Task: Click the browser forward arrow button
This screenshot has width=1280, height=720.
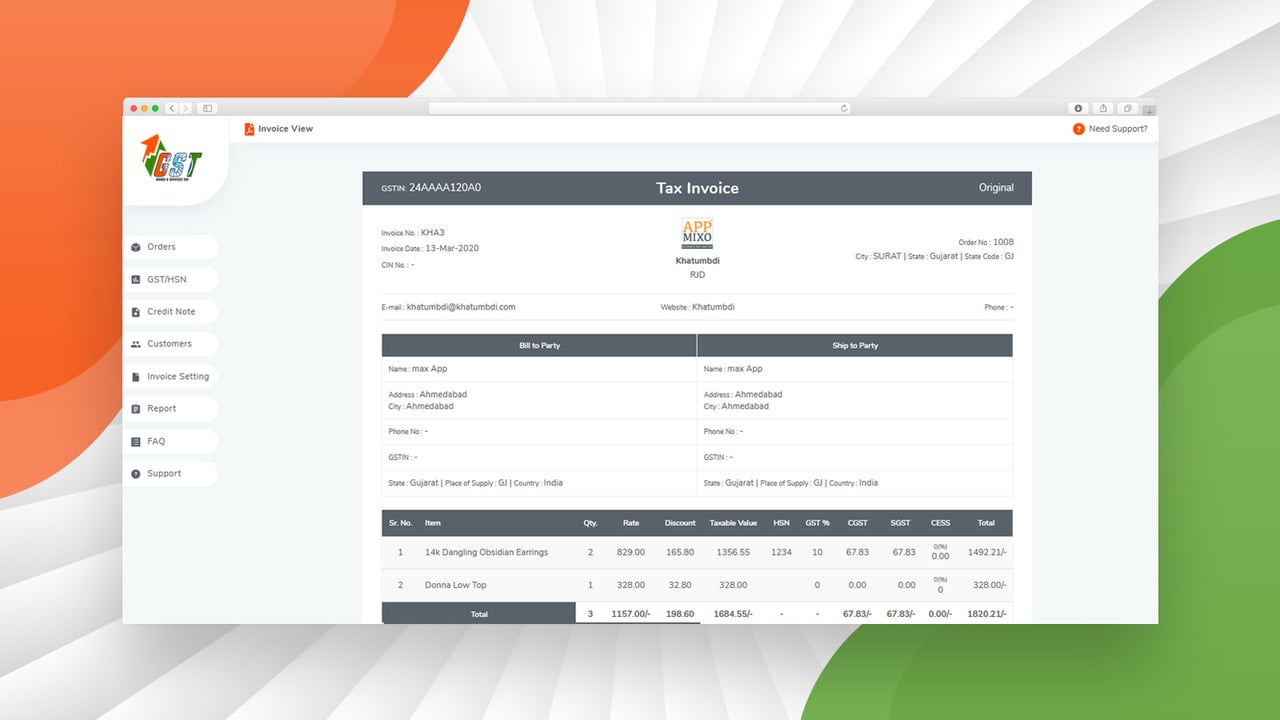Action: point(185,108)
